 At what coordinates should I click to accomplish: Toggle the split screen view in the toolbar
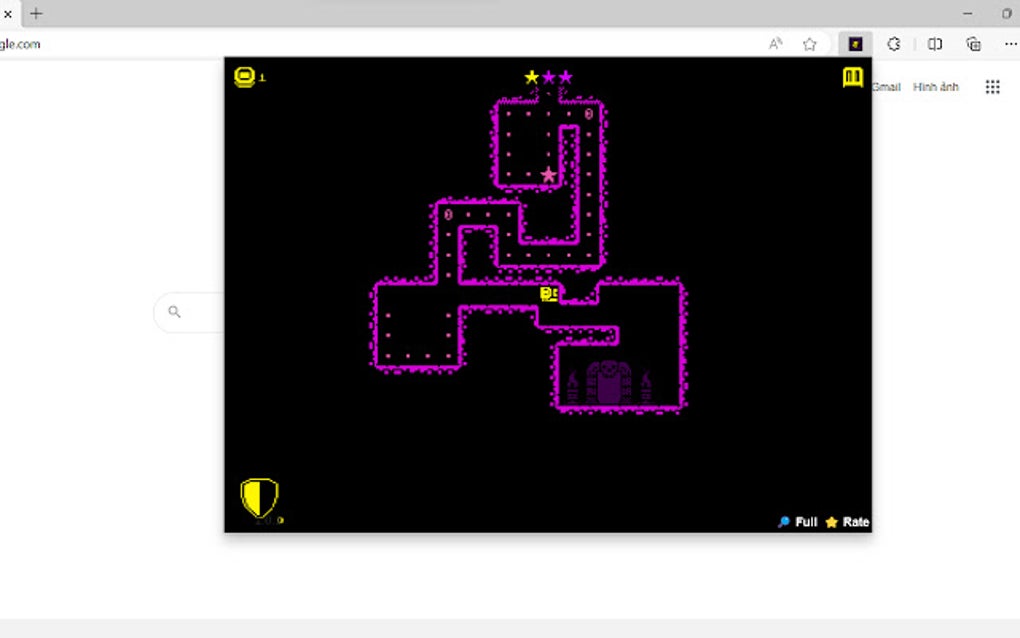(x=933, y=44)
